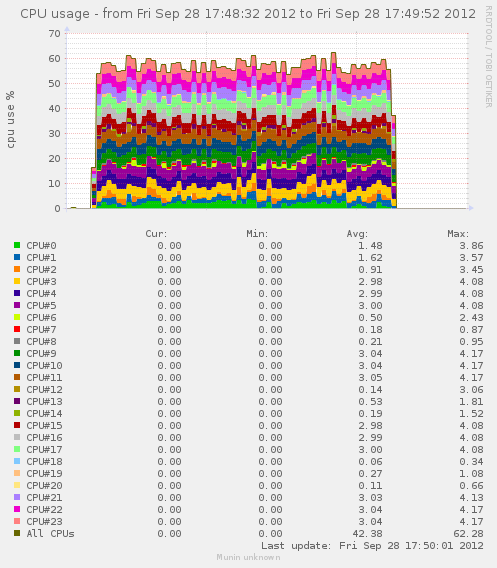Click the Cur column header
Viewport: 497px width, 568px height.
[156, 234]
